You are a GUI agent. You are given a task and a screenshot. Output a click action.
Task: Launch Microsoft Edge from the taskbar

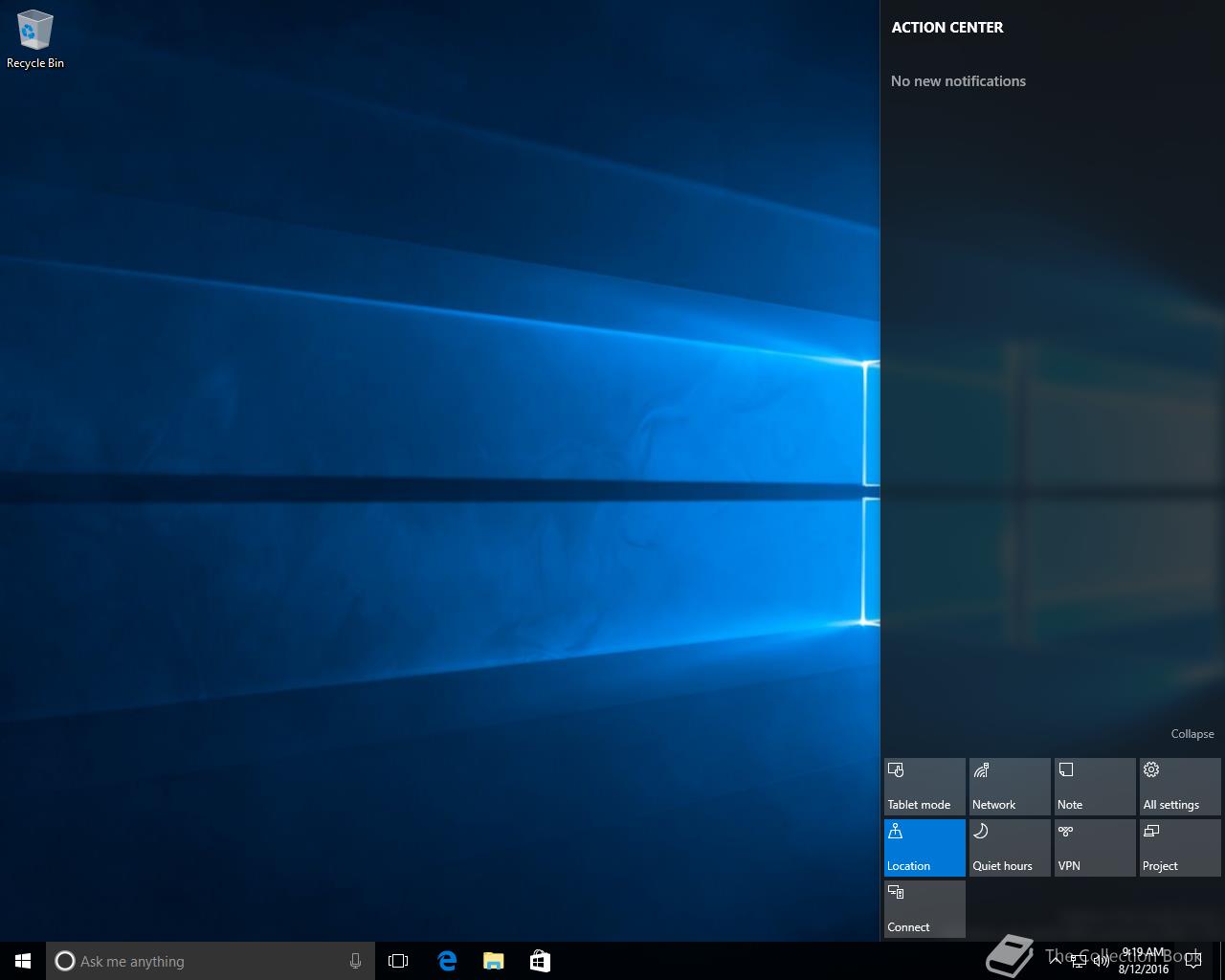(447, 961)
